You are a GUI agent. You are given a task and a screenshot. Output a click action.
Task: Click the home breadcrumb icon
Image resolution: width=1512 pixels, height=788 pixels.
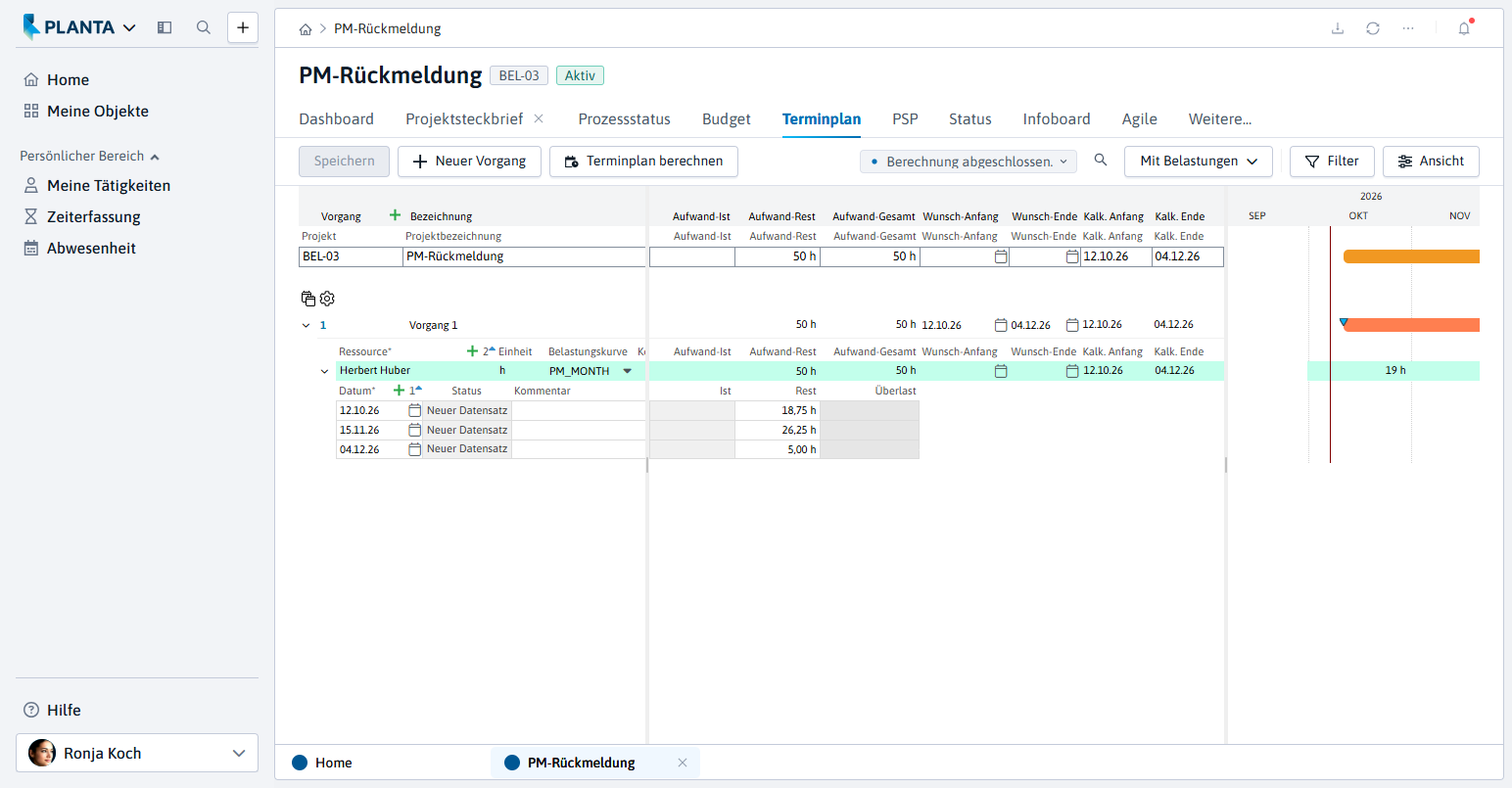pyautogui.click(x=306, y=29)
